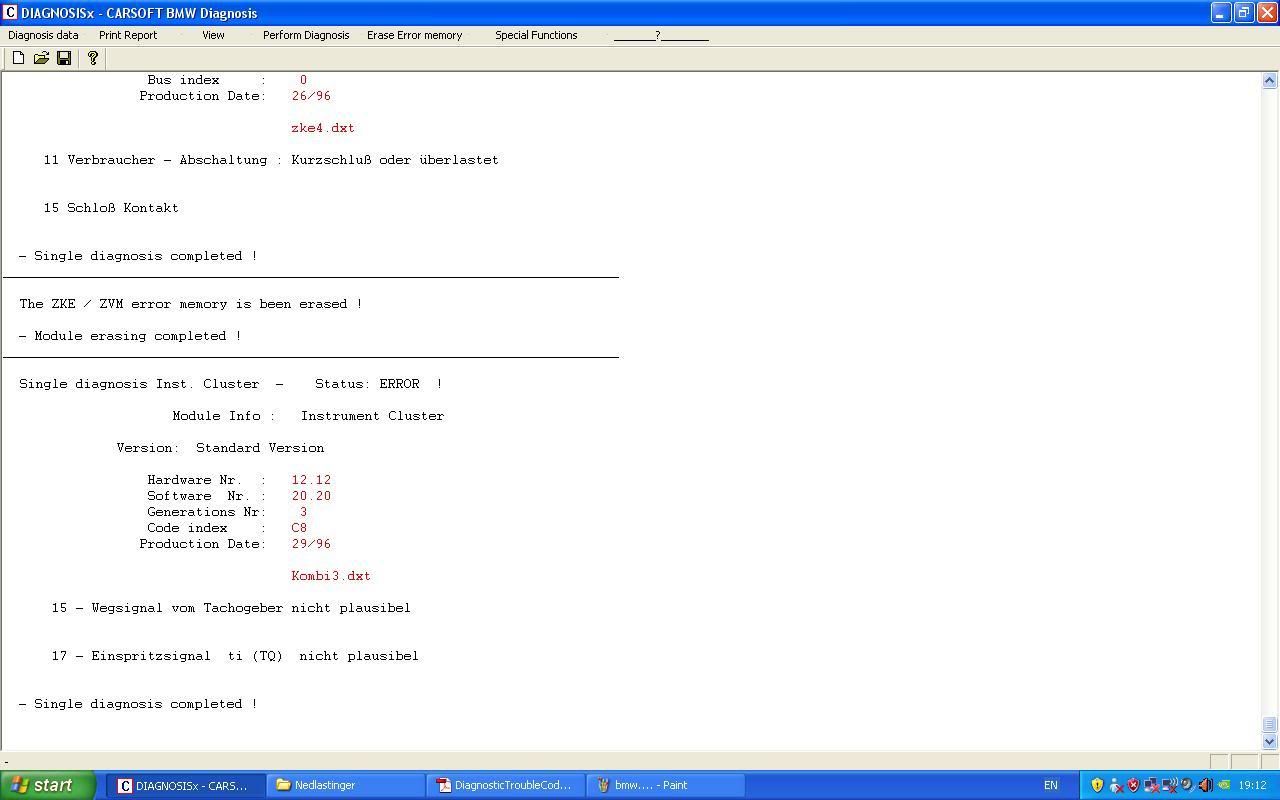Click ZKE / ZVM error memory erased line
The image size is (1280, 800).
click(x=190, y=304)
